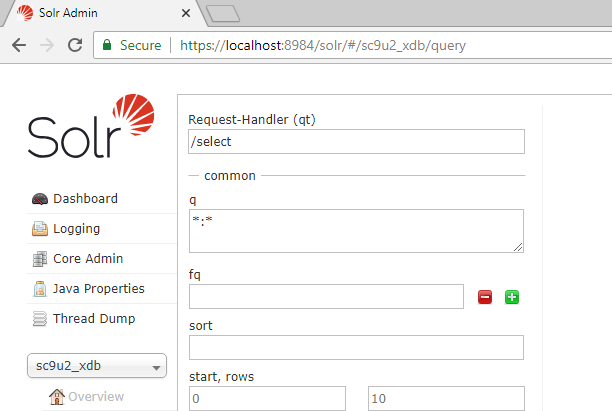612x411 pixels.
Task: Click the Logging inbox icon
Action: coord(40,229)
